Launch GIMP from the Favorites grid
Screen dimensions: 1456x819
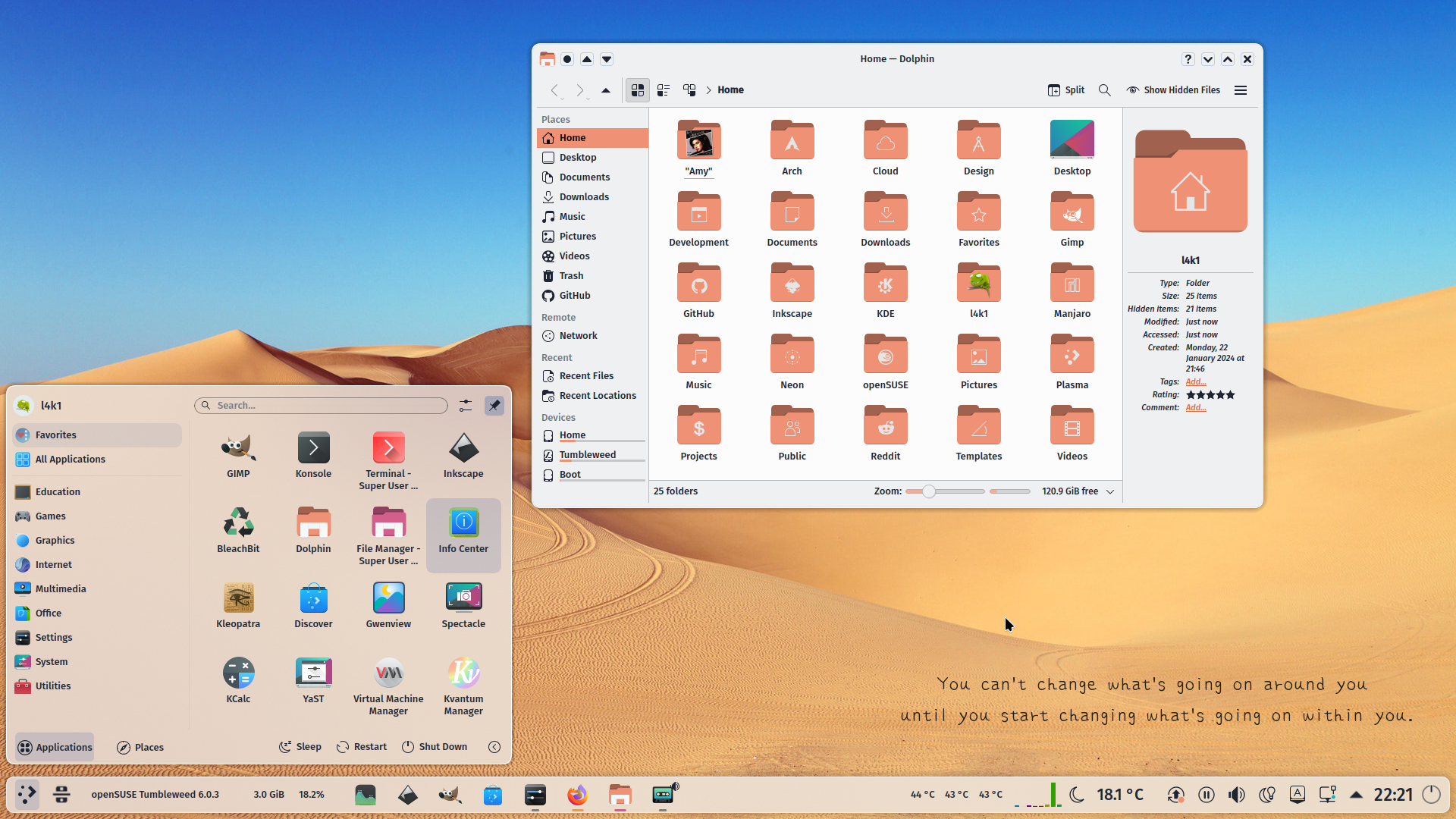click(238, 455)
